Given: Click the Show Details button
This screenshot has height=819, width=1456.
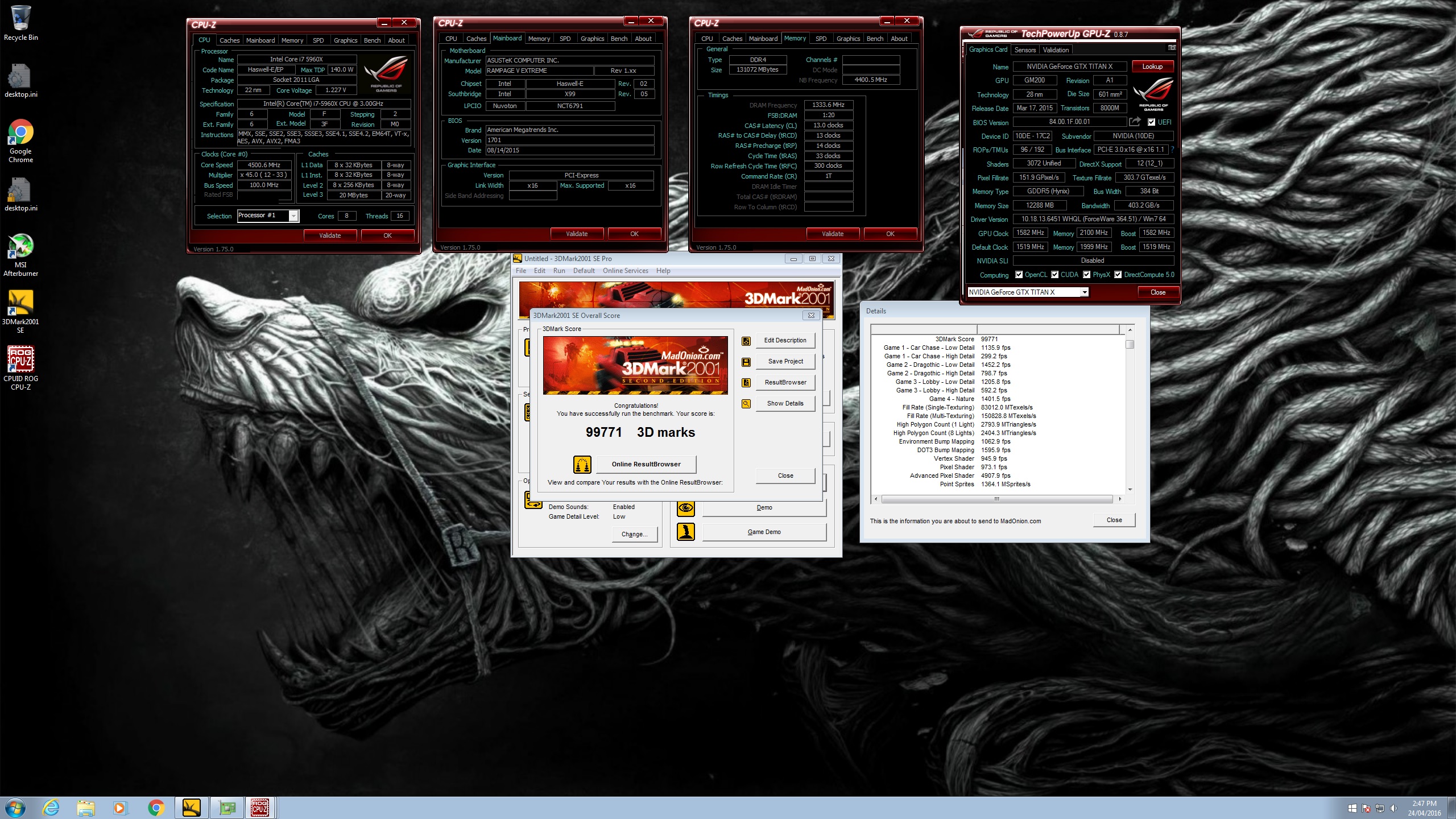Looking at the screenshot, I should click(785, 403).
